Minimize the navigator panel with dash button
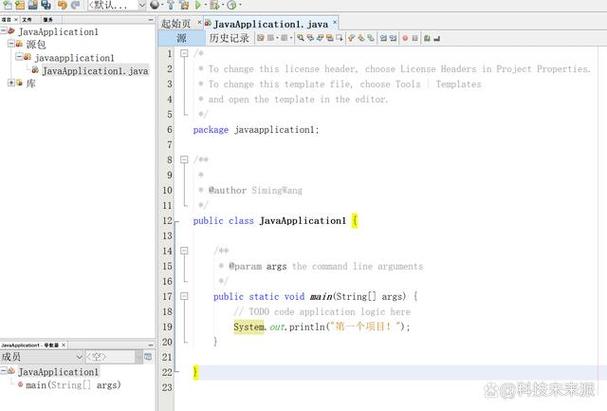 click(151, 345)
